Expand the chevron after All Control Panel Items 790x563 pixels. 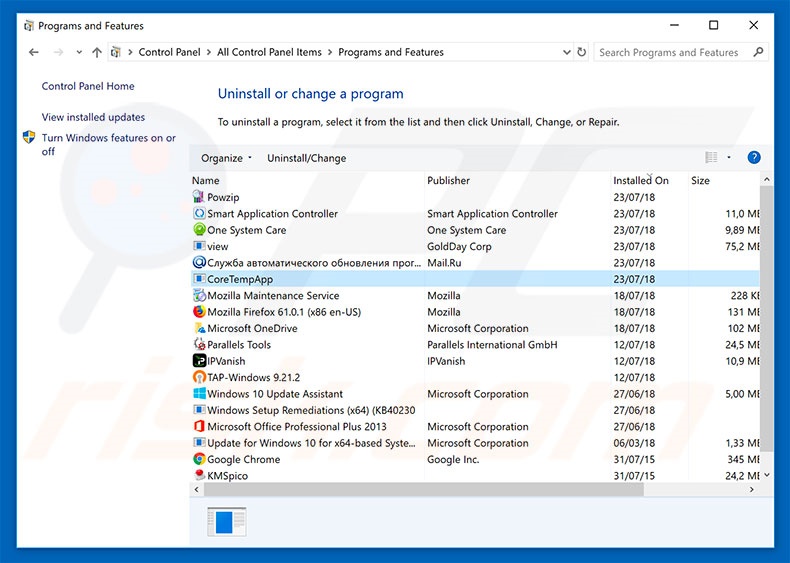click(x=330, y=52)
